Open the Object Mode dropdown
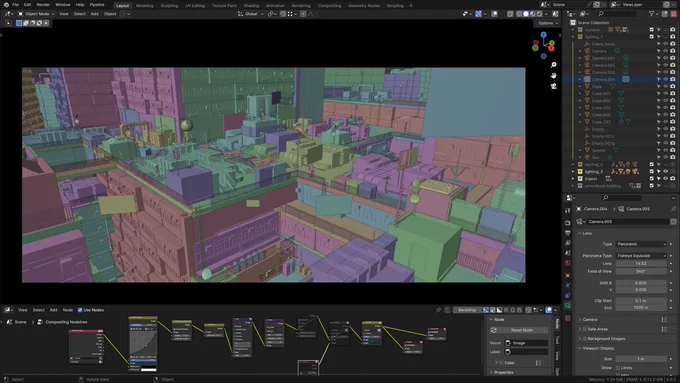 click(x=36, y=14)
